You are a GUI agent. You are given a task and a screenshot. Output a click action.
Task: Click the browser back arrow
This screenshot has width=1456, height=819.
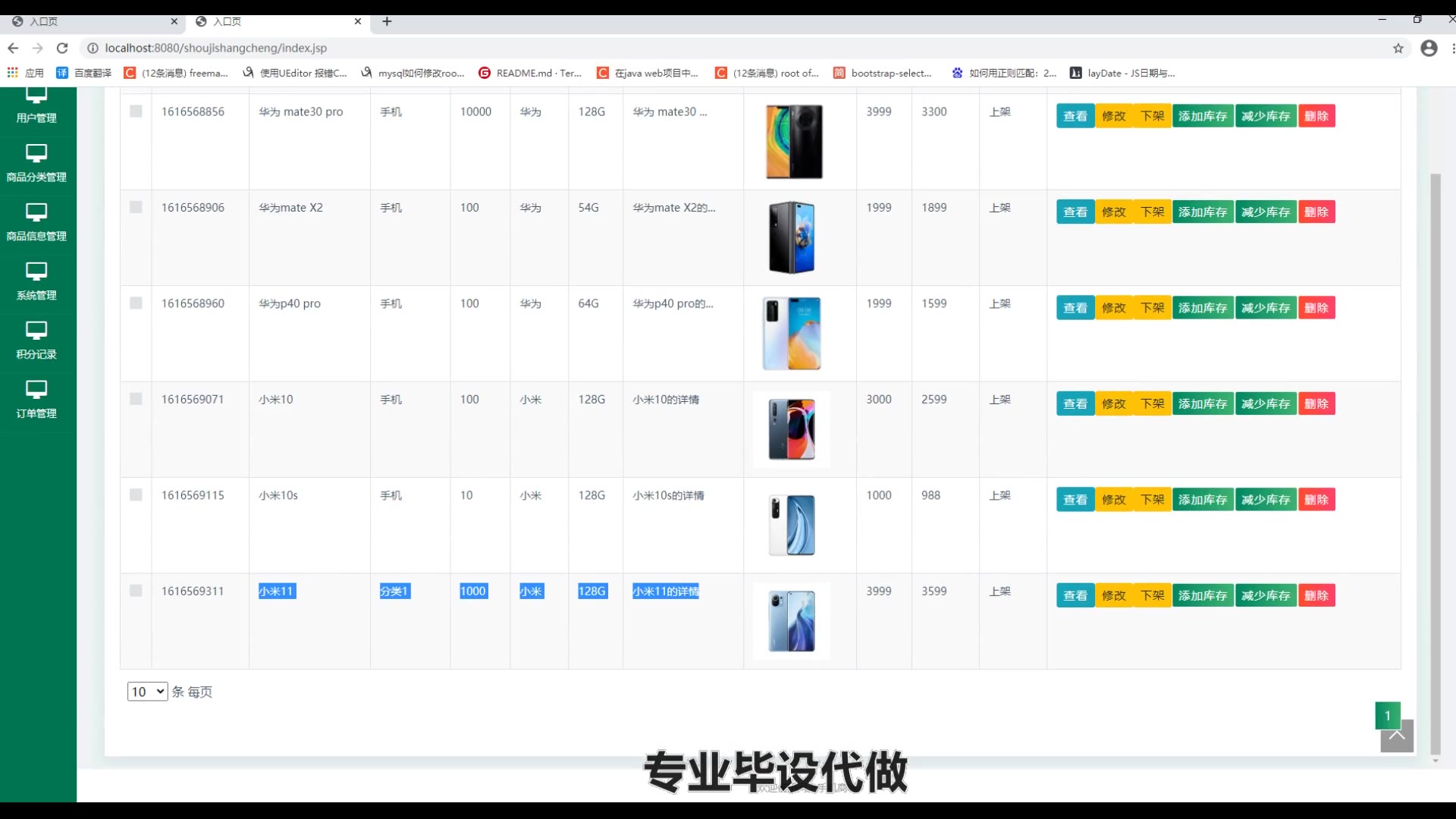pos(13,48)
